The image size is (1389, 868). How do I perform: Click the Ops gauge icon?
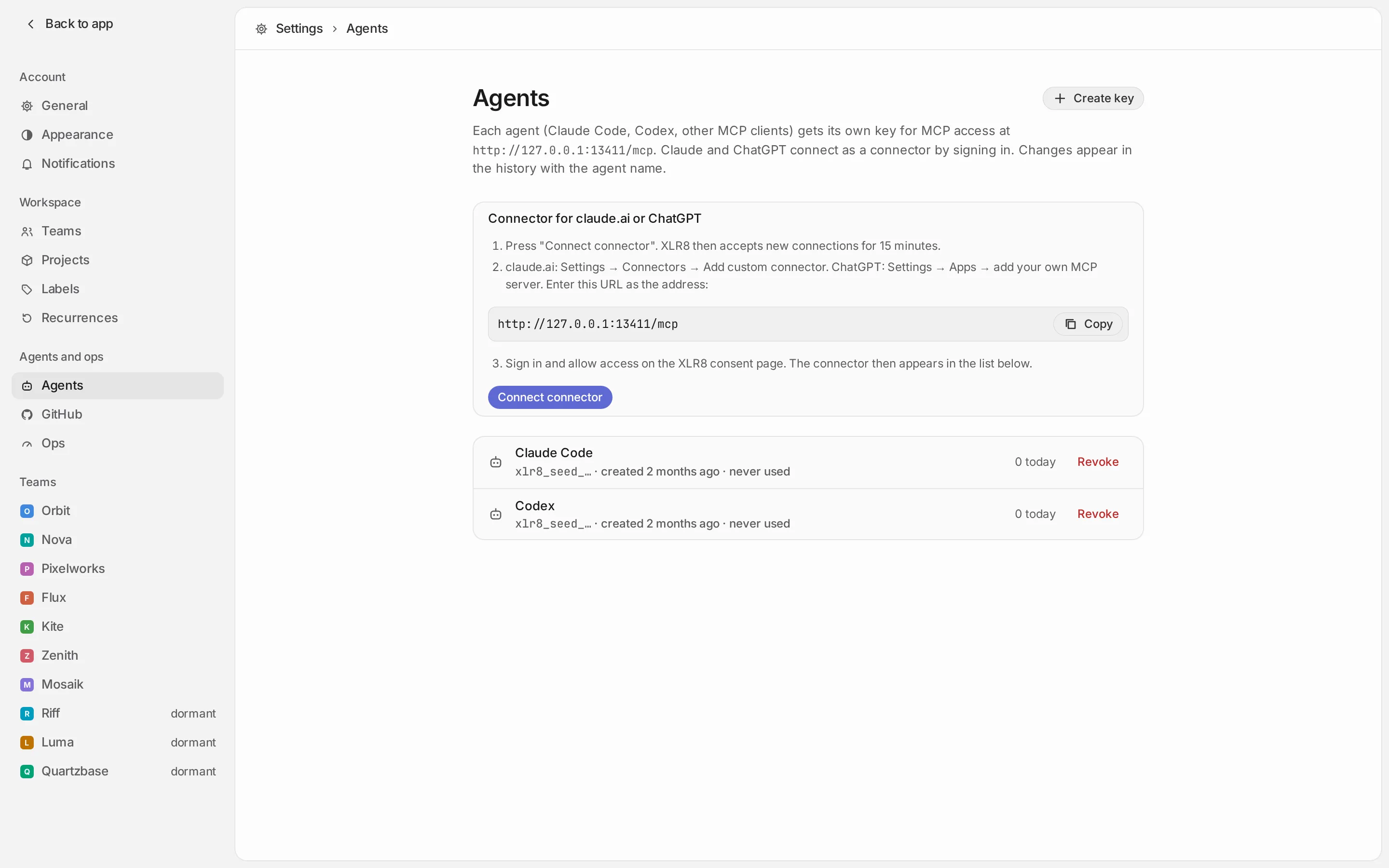tap(27, 444)
